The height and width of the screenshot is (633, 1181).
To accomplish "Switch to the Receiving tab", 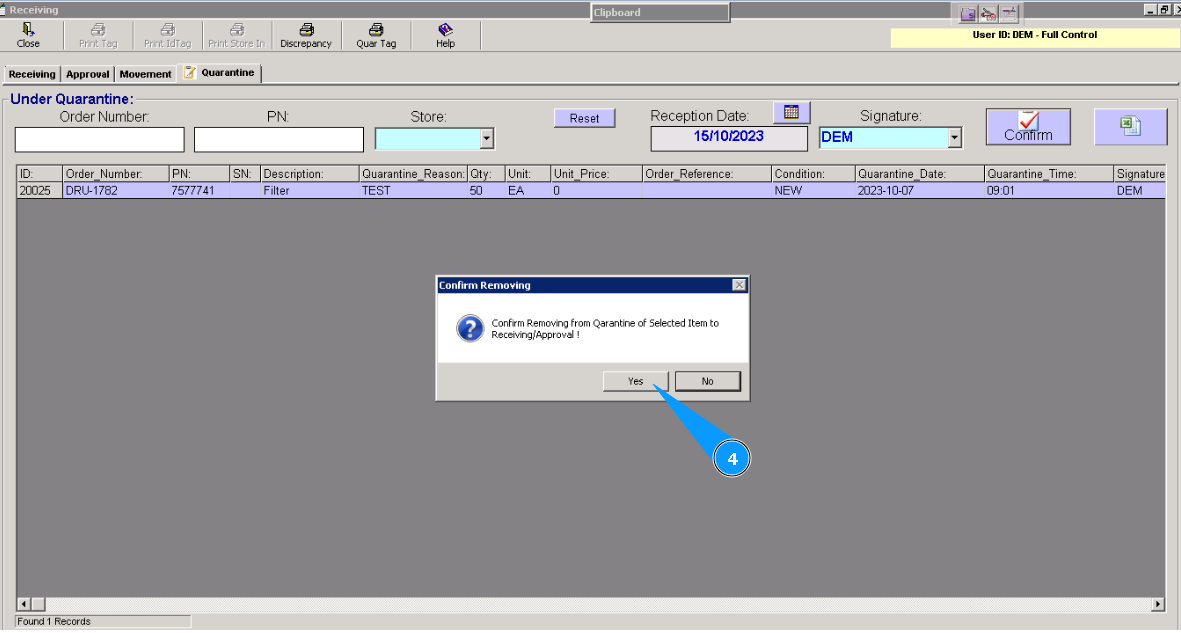I will tap(31, 73).
